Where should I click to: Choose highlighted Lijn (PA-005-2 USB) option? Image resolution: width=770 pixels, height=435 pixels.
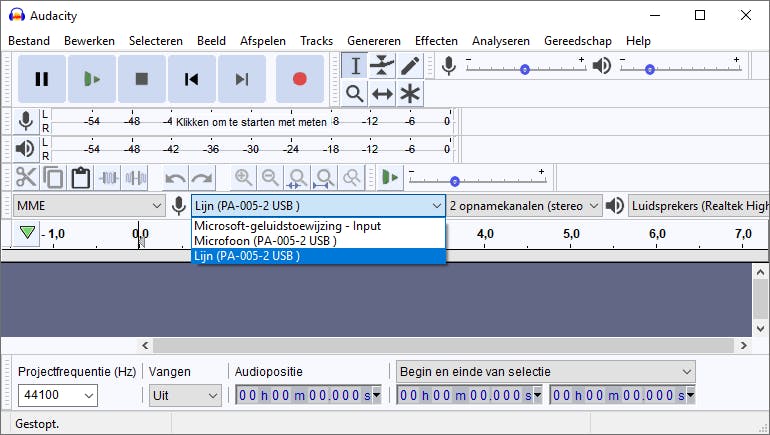[318, 256]
